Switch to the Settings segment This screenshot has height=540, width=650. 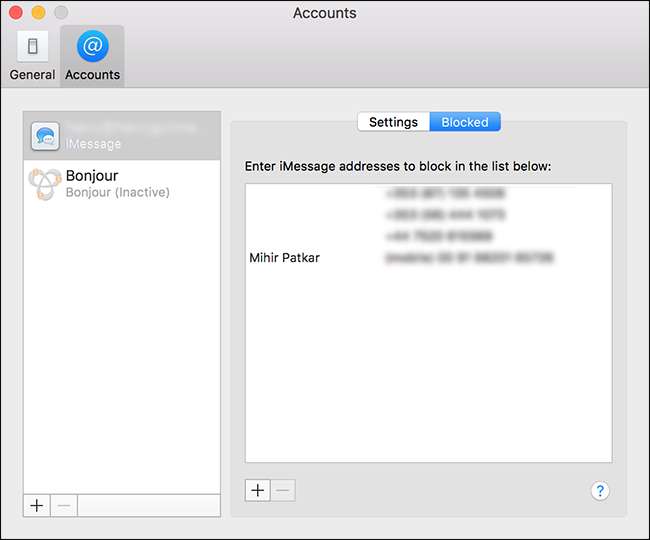coord(393,122)
